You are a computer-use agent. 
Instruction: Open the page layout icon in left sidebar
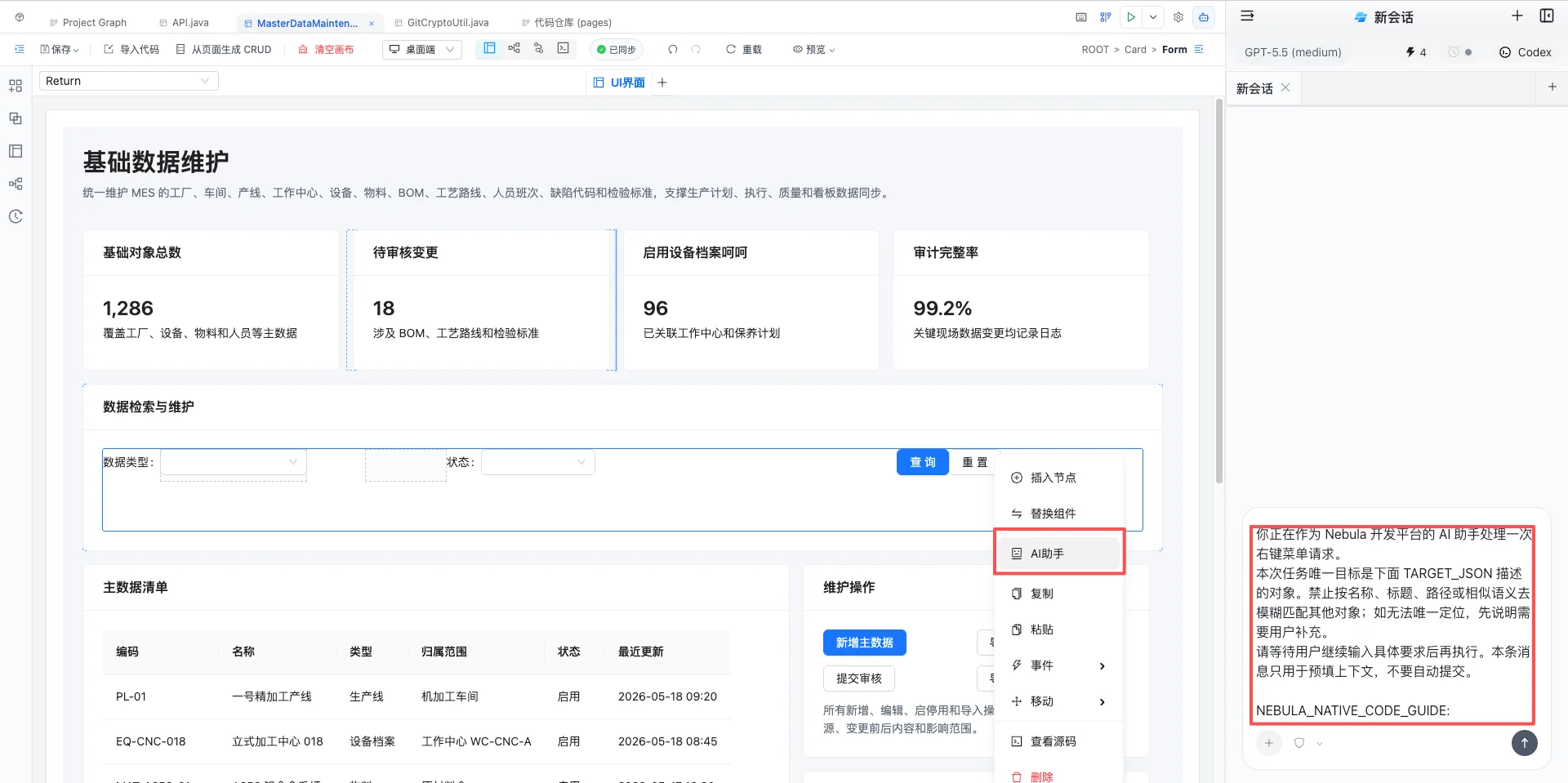coord(16,151)
